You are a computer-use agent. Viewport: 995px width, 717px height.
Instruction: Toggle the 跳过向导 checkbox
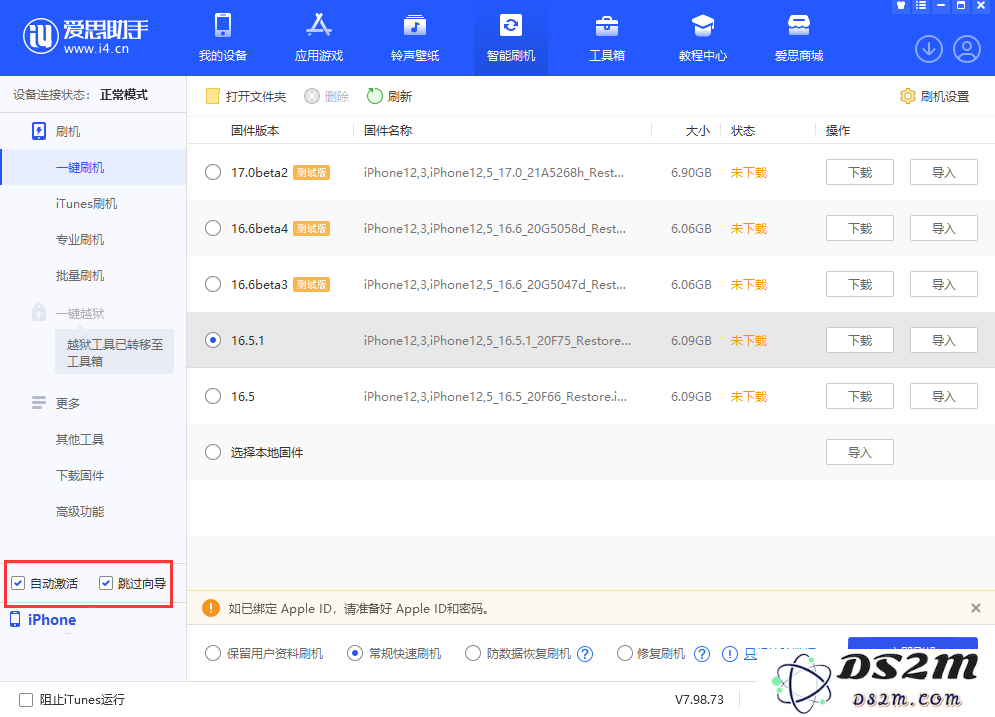pyautogui.click(x=106, y=583)
